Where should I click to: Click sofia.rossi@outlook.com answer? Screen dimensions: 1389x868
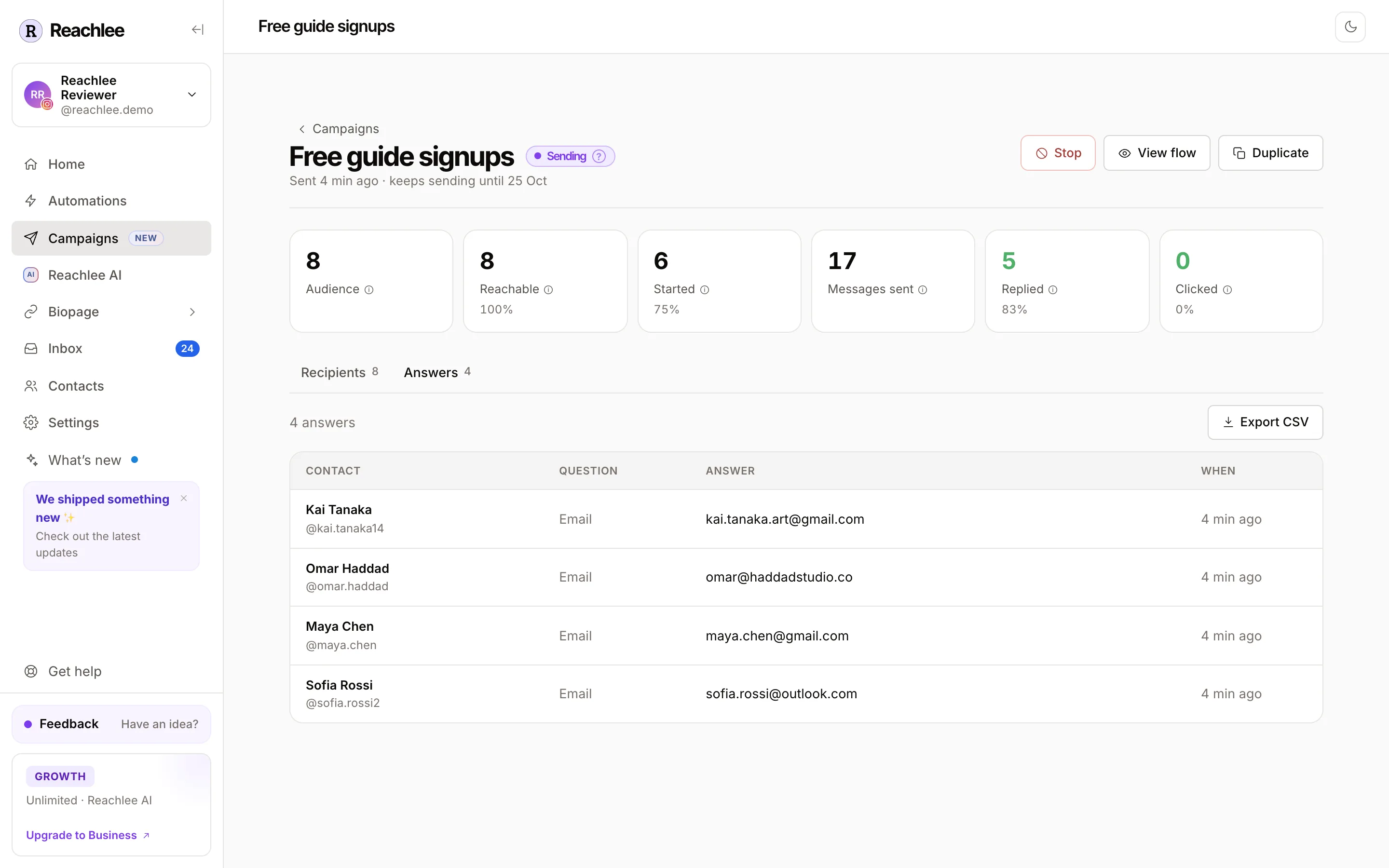click(x=781, y=693)
